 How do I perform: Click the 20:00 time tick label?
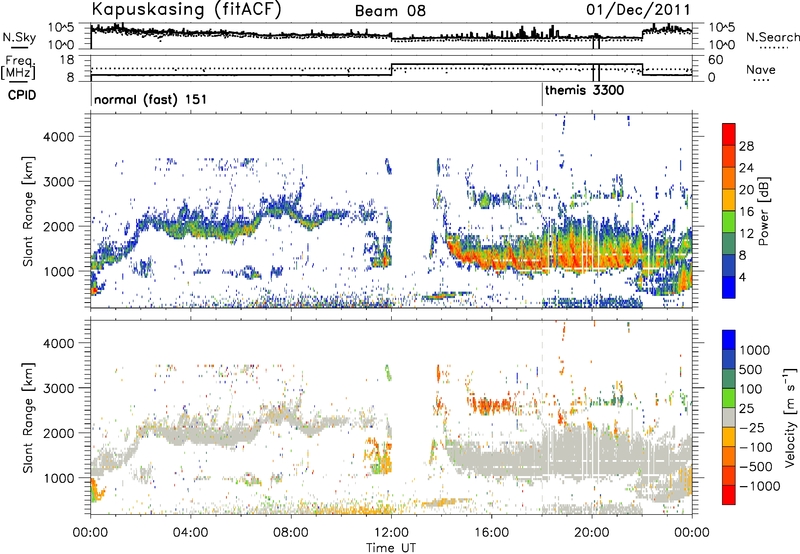(x=592, y=533)
